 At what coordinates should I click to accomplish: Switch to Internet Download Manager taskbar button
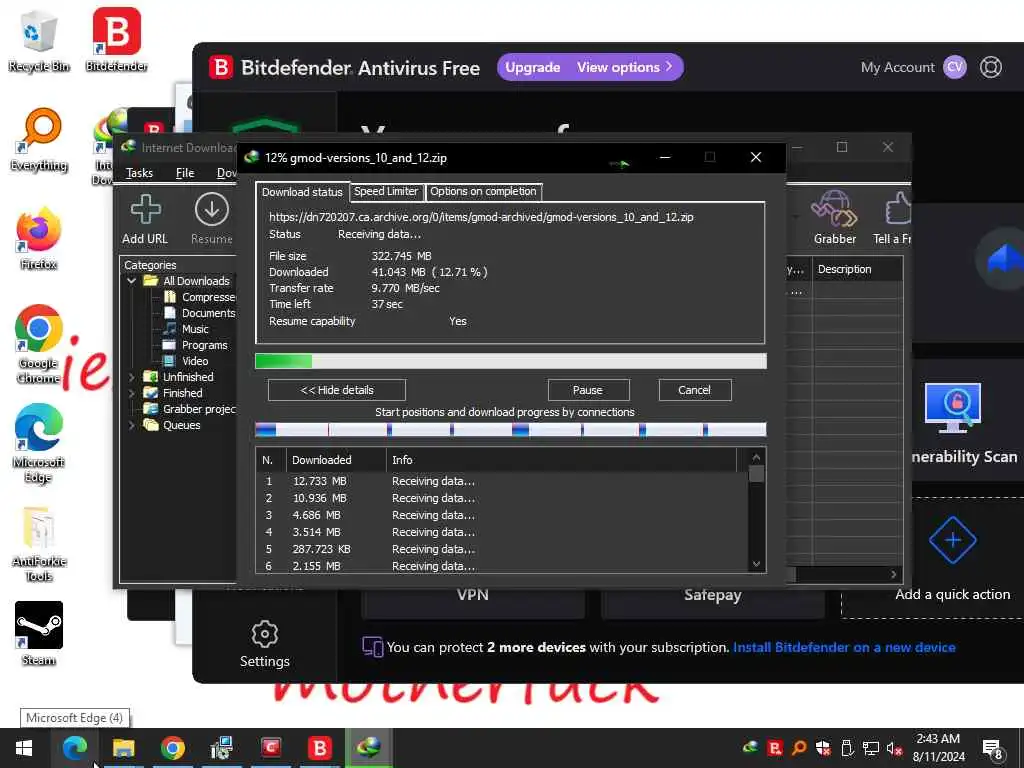click(368, 748)
